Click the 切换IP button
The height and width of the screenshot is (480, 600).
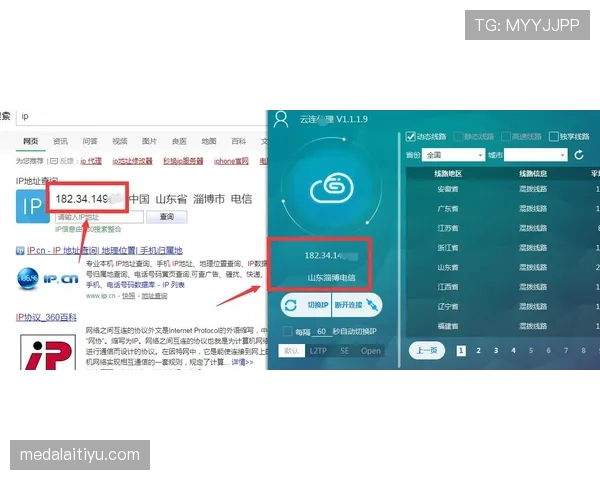306,305
